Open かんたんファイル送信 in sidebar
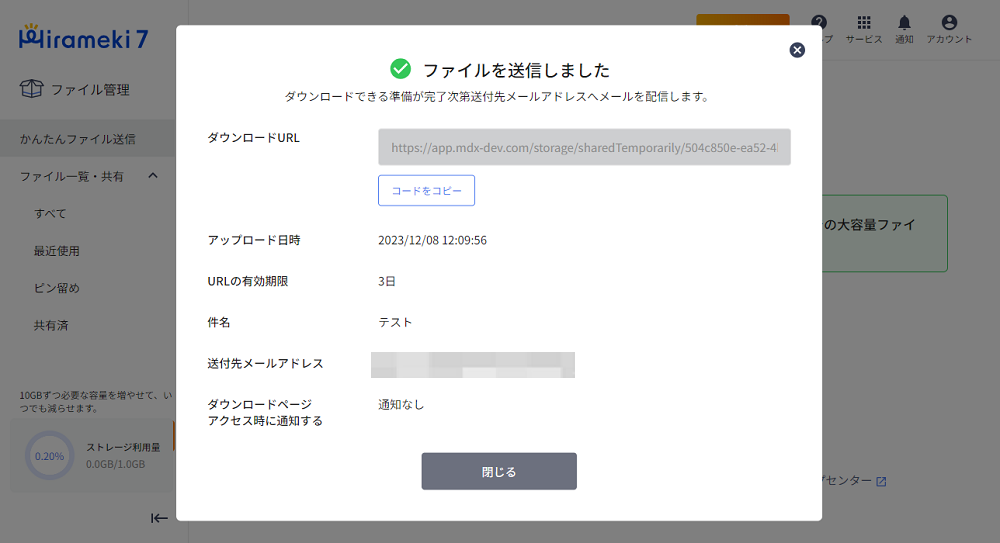This screenshot has width=1000, height=543. [x=87, y=138]
